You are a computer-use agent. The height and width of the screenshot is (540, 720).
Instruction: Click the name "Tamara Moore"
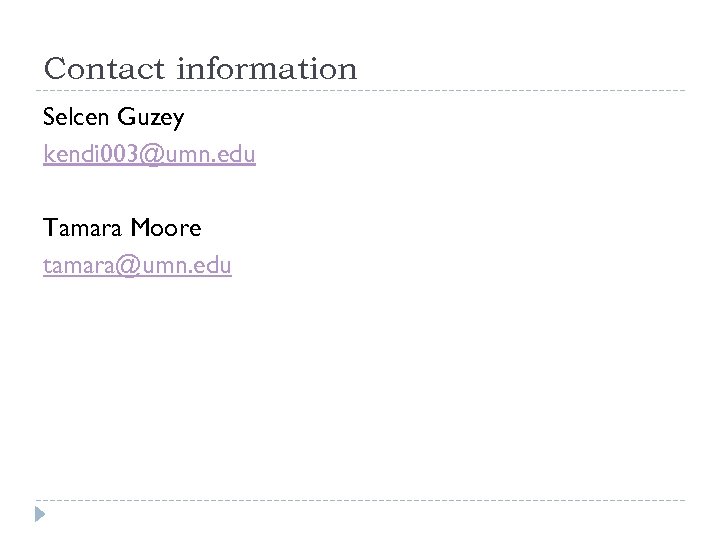122,228
